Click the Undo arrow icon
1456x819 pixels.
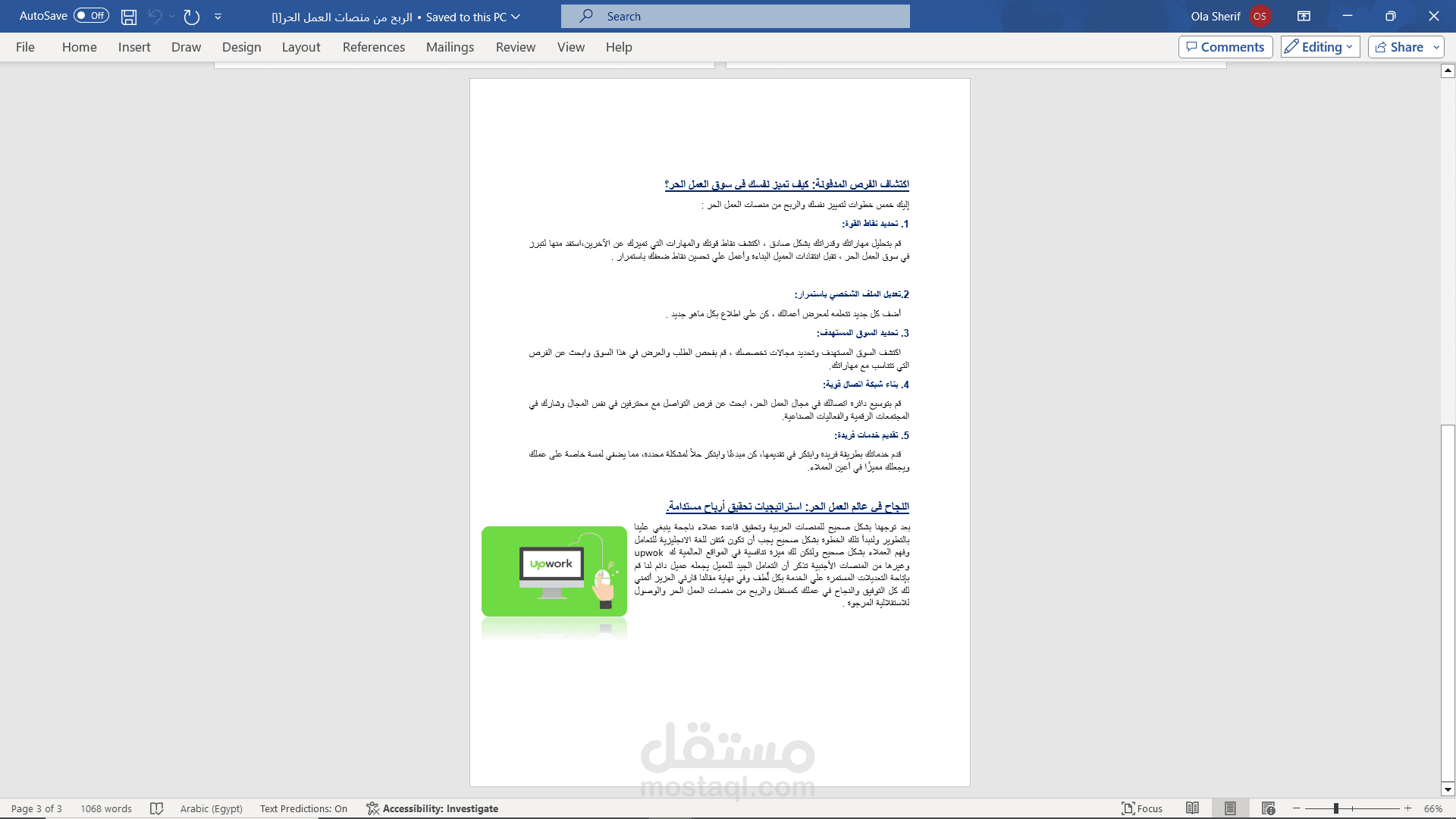(155, 17)
